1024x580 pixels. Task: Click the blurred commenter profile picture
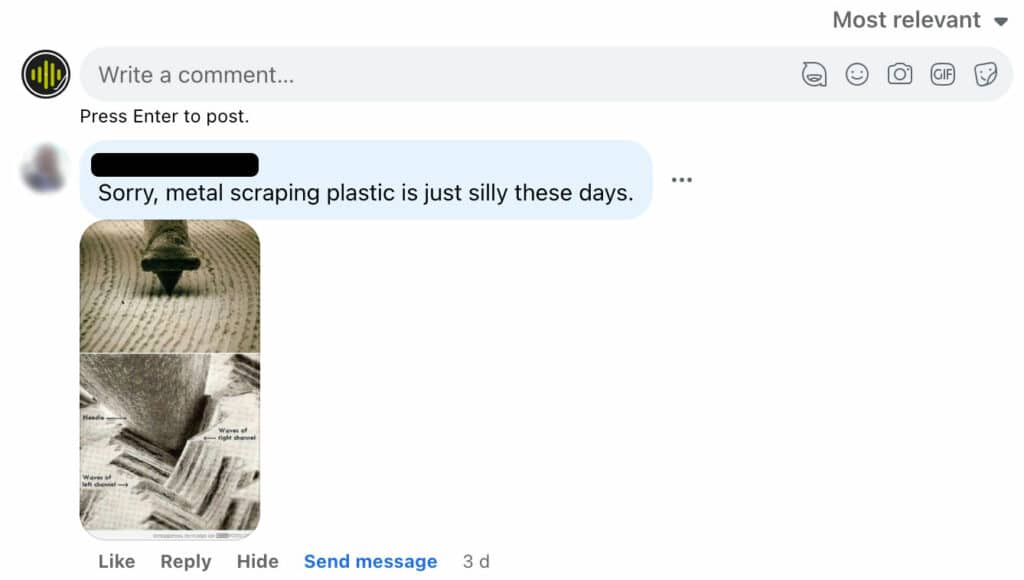[x=44, y=168]
